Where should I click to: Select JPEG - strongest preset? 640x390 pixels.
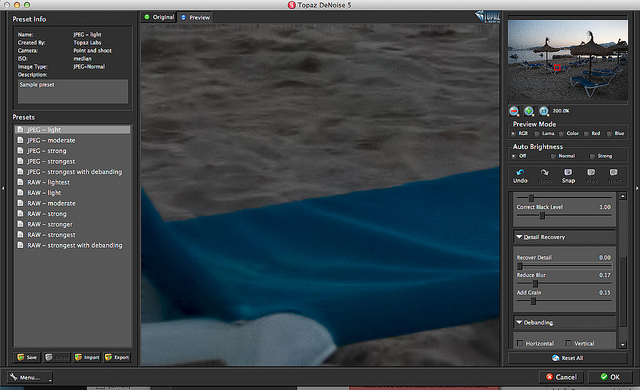pyautogui.click(x=73, y=161)
